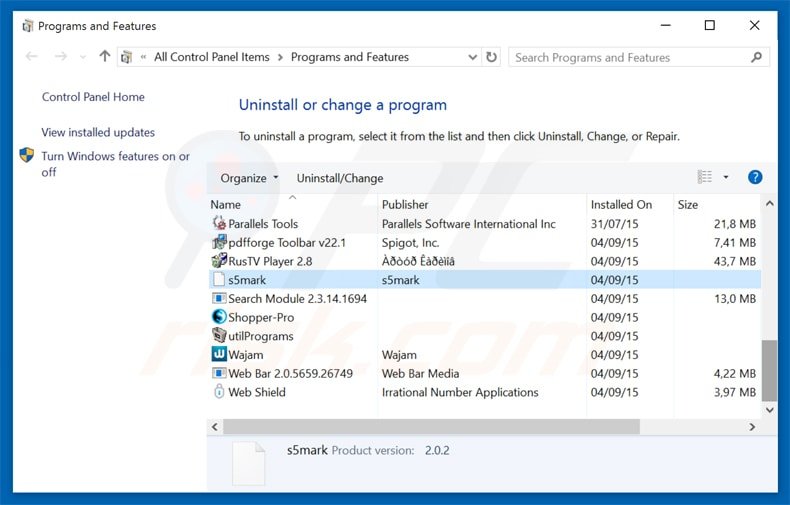Open the view options dropdown arrow

click(x=726, y=178)
